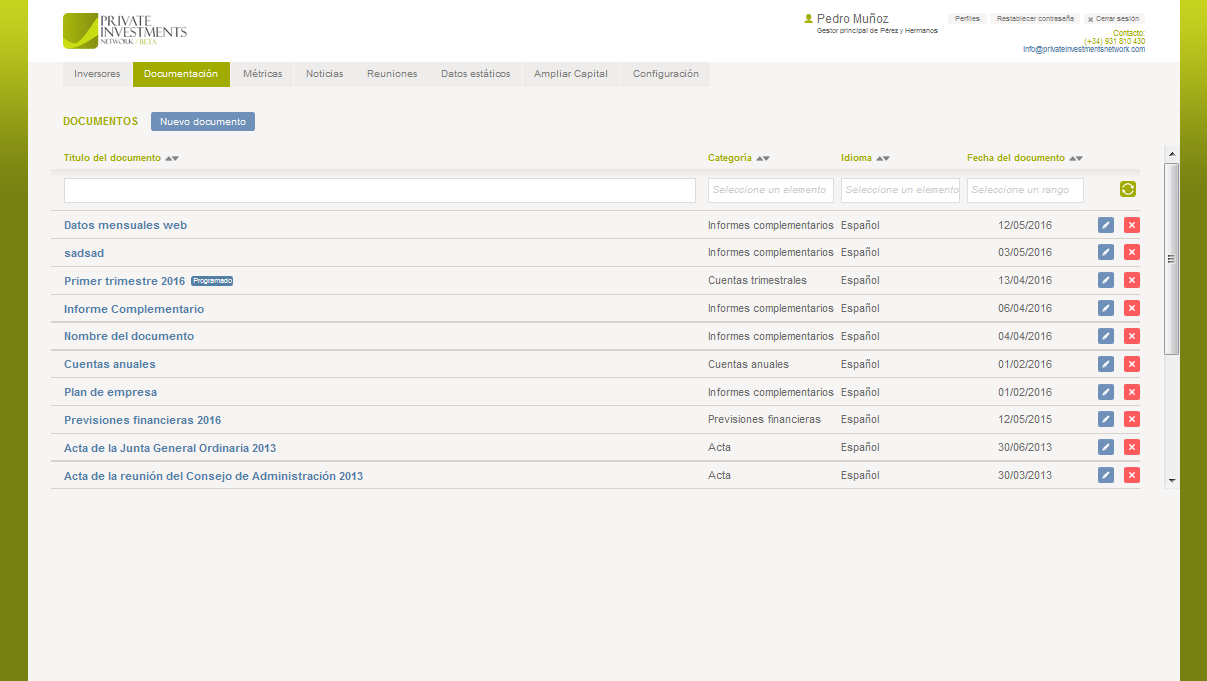1207x681 pixels.
Task: Sort documents by Fecha del documento
Action: (x=1075, y=158)
